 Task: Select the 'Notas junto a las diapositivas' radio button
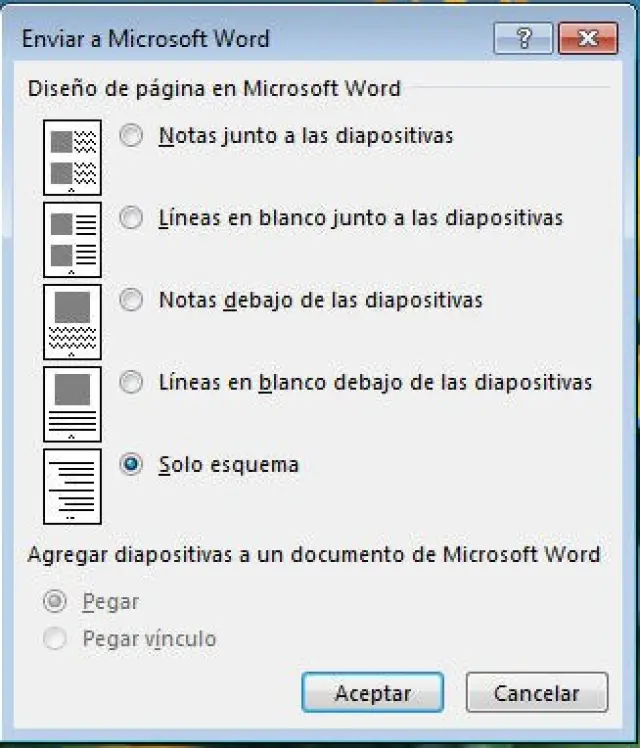pyautogui.click(x=131, y=136)
